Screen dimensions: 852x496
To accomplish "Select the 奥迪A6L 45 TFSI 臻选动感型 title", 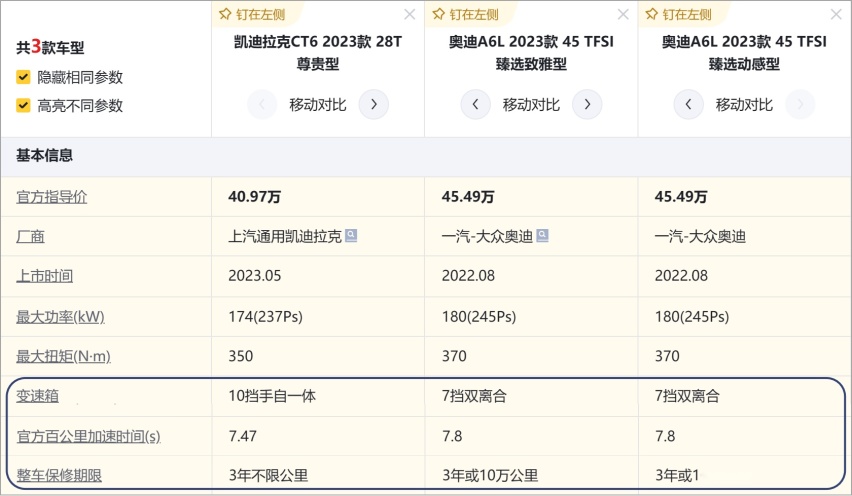I will (x=744, y=53).
